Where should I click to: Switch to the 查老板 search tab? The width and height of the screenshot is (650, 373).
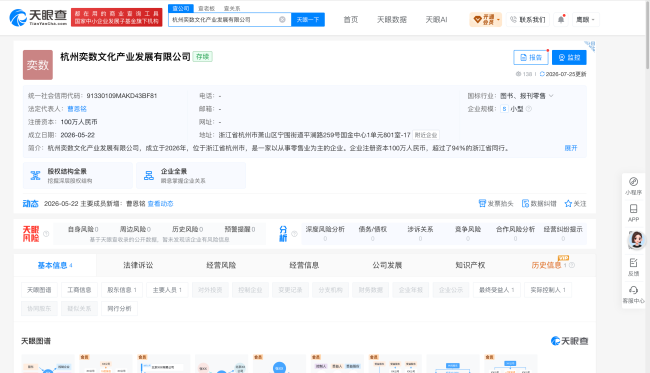pos(206,8)
